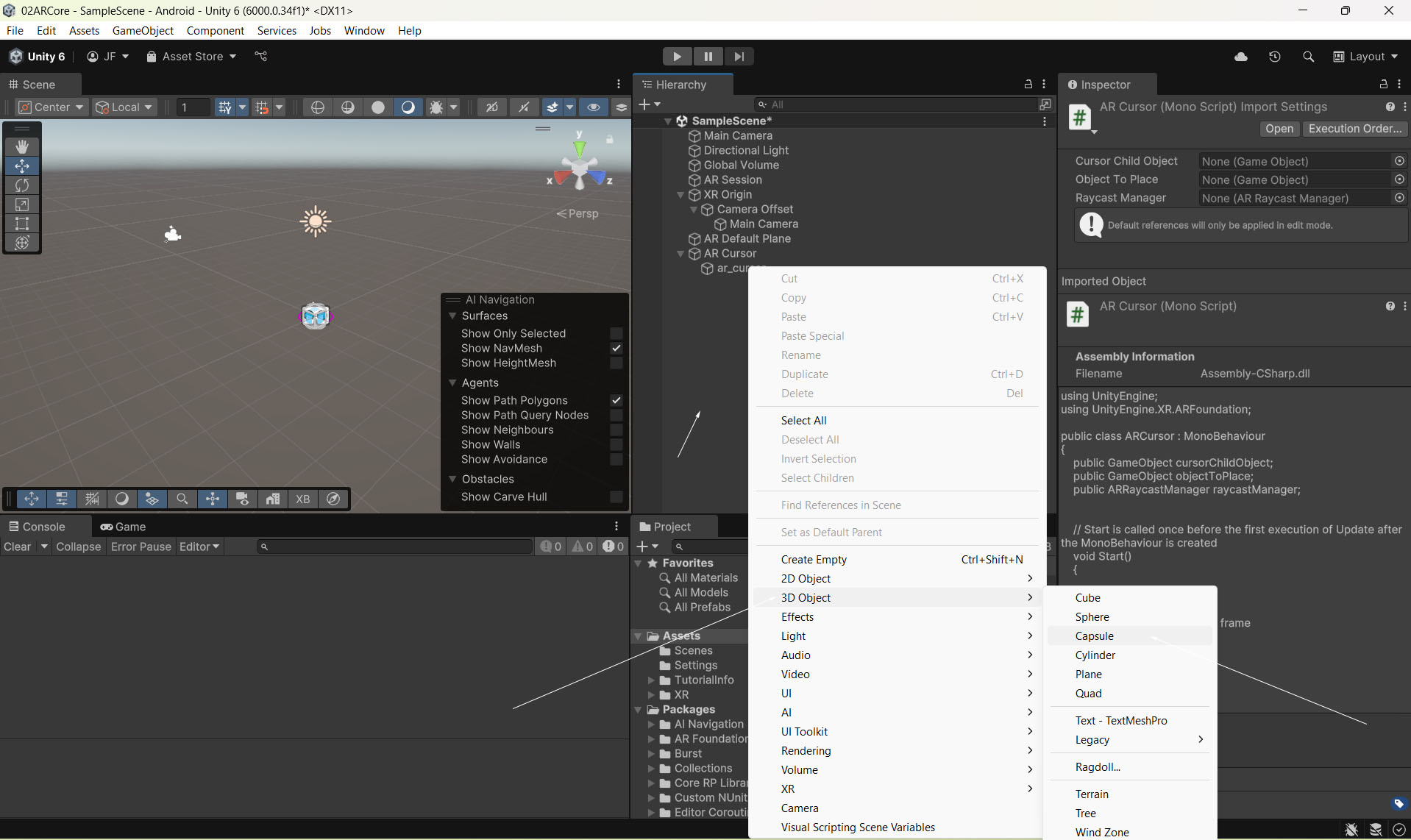Open the Unity cloud icon

1241,57
